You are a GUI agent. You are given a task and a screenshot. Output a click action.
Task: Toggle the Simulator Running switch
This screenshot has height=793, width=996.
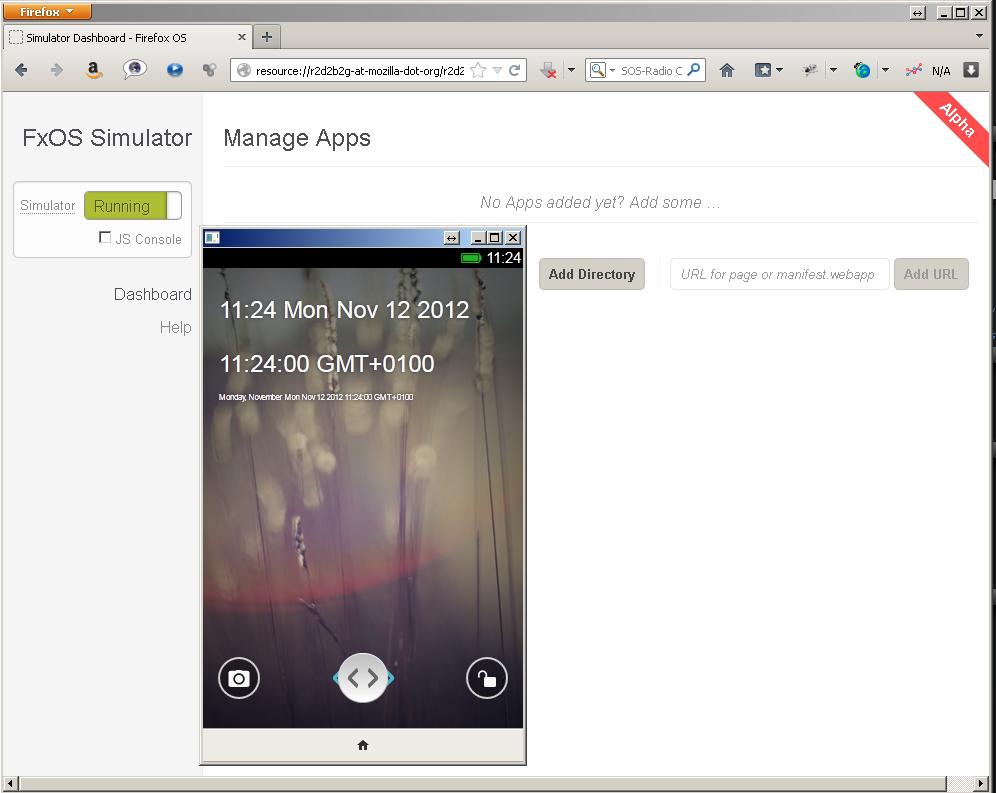click(133, 206)
